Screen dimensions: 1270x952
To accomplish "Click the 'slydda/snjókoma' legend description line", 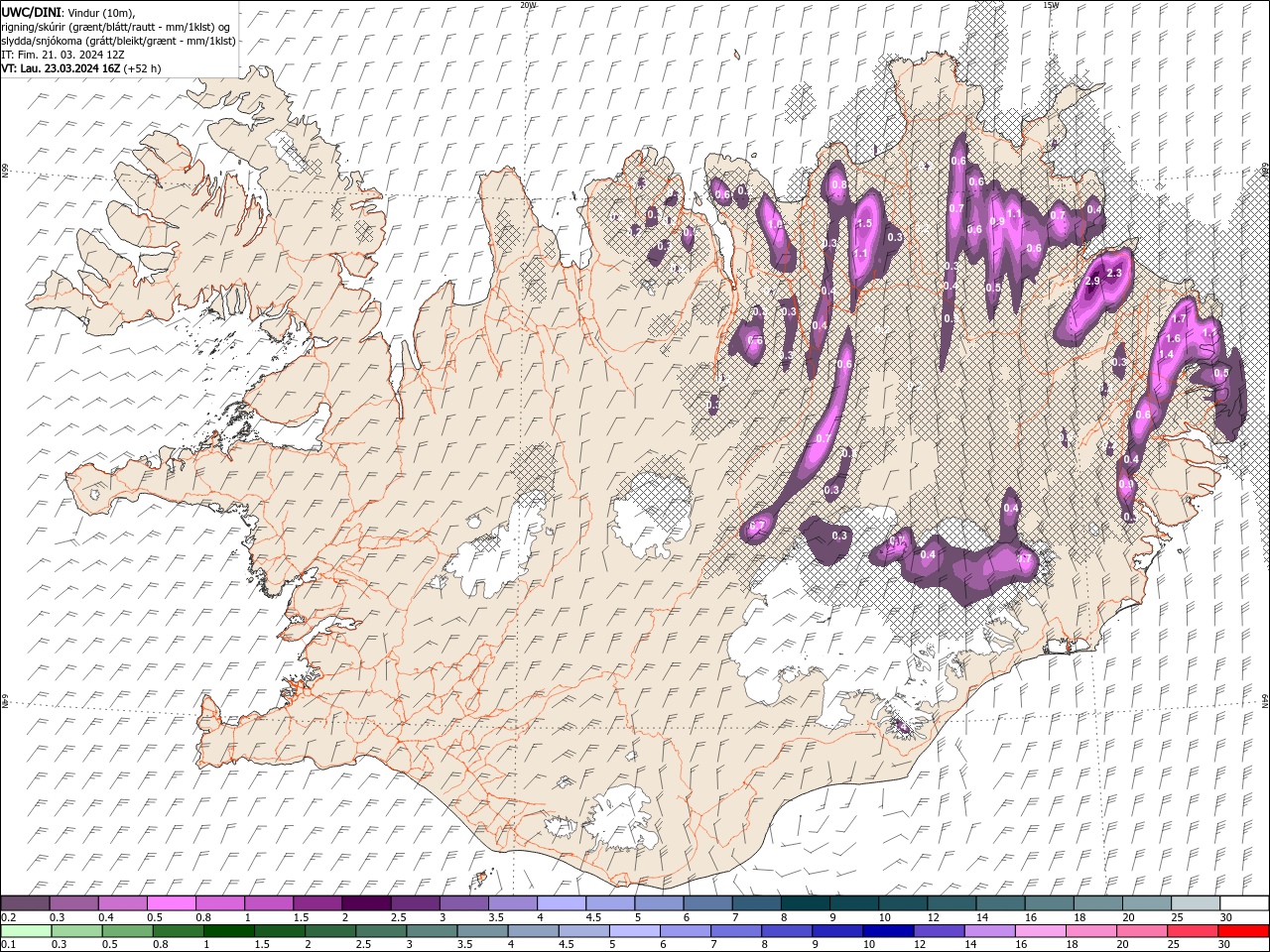I will click(x=118, y=41).
